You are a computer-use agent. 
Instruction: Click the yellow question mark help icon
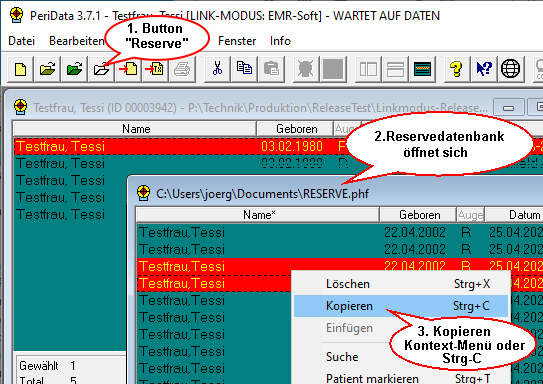[456, 69]
